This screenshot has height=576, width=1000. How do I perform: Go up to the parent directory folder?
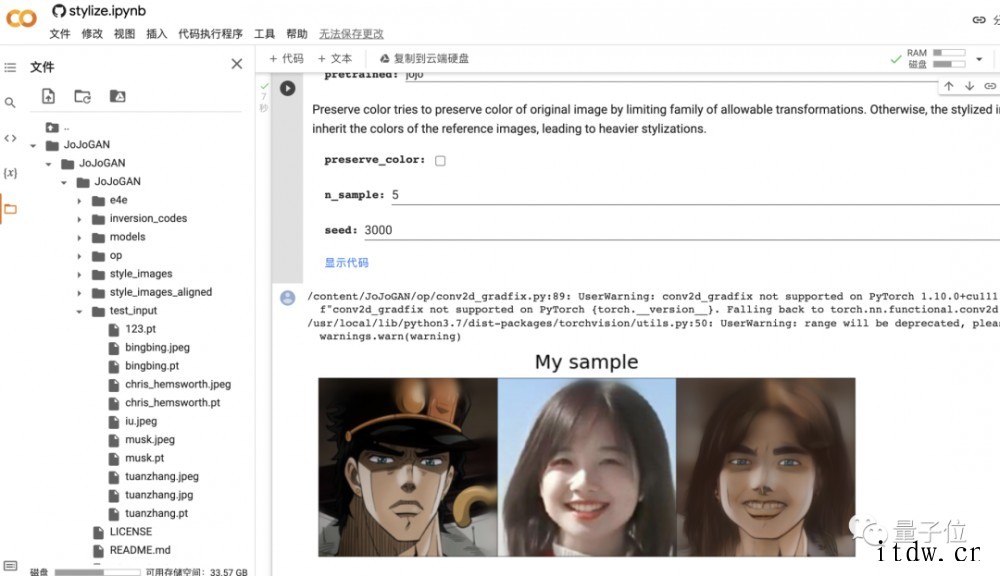click(52, 128)
